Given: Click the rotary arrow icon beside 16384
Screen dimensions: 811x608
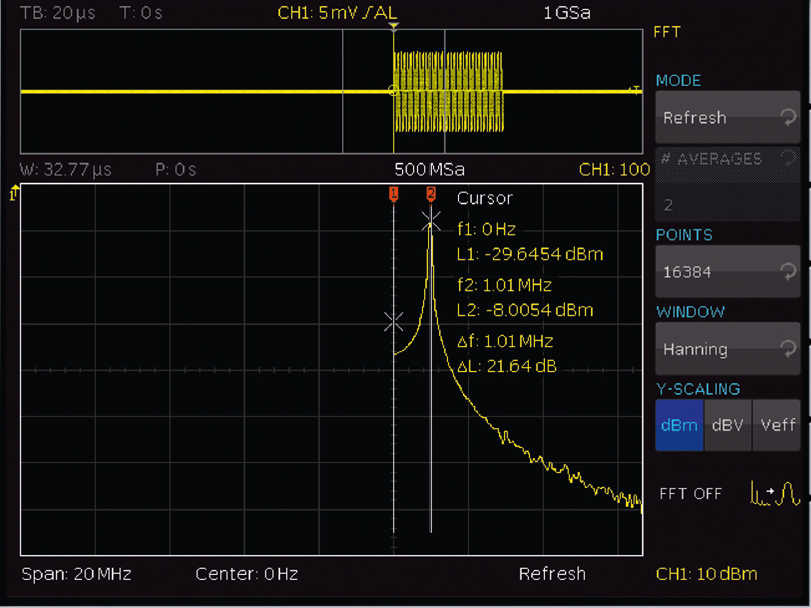Looking at the screenshot, I should tap(789, 272).
